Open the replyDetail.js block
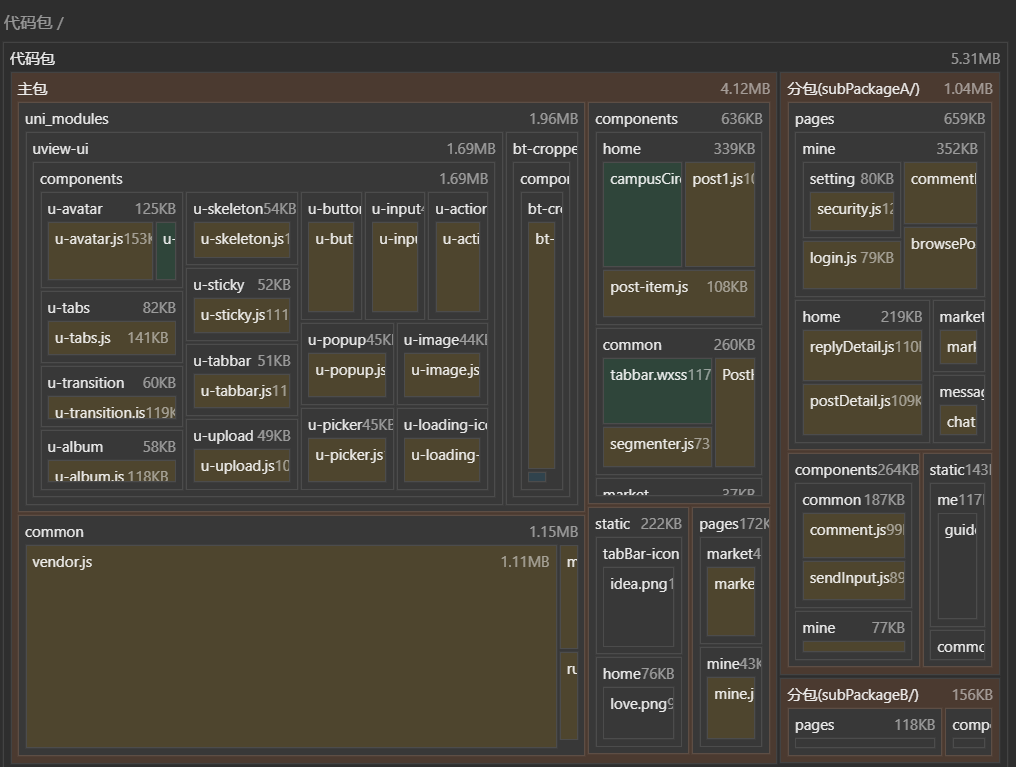The height and width of the screenshot is (767, 1016). (861, 355)
